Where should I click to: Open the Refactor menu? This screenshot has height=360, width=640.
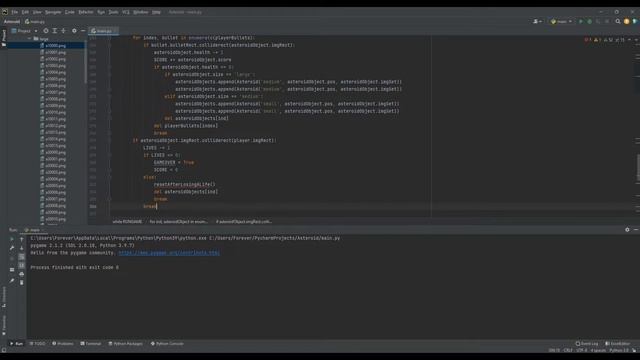(86, 12)
